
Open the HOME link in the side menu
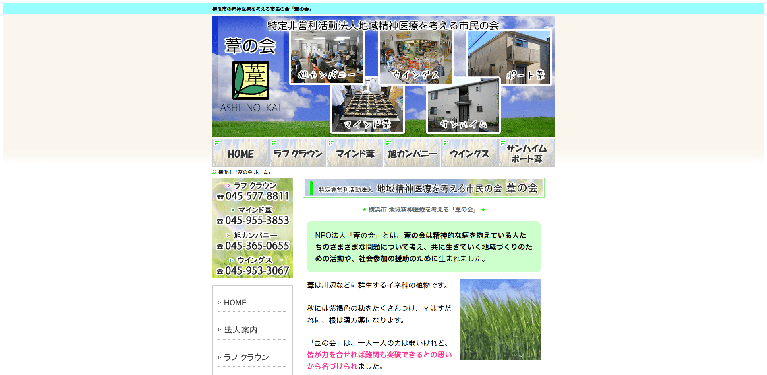click(235, 303)
